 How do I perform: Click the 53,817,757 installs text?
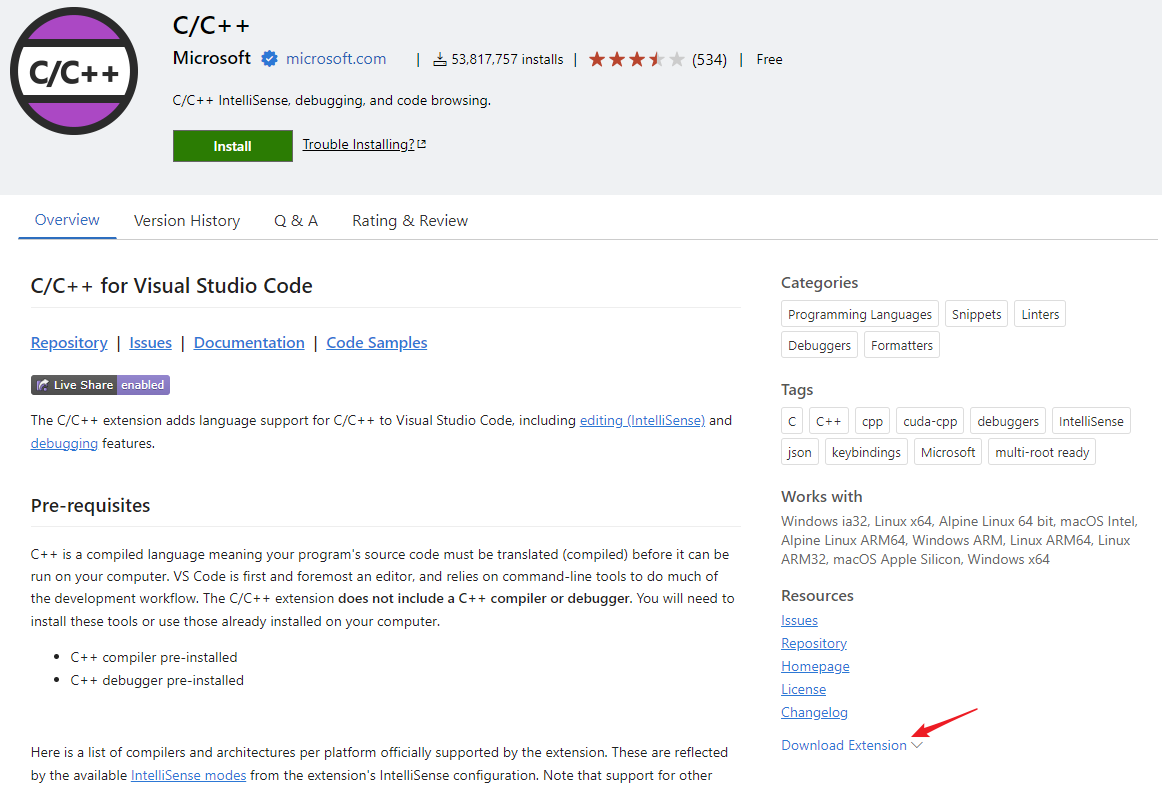point(507,59)
